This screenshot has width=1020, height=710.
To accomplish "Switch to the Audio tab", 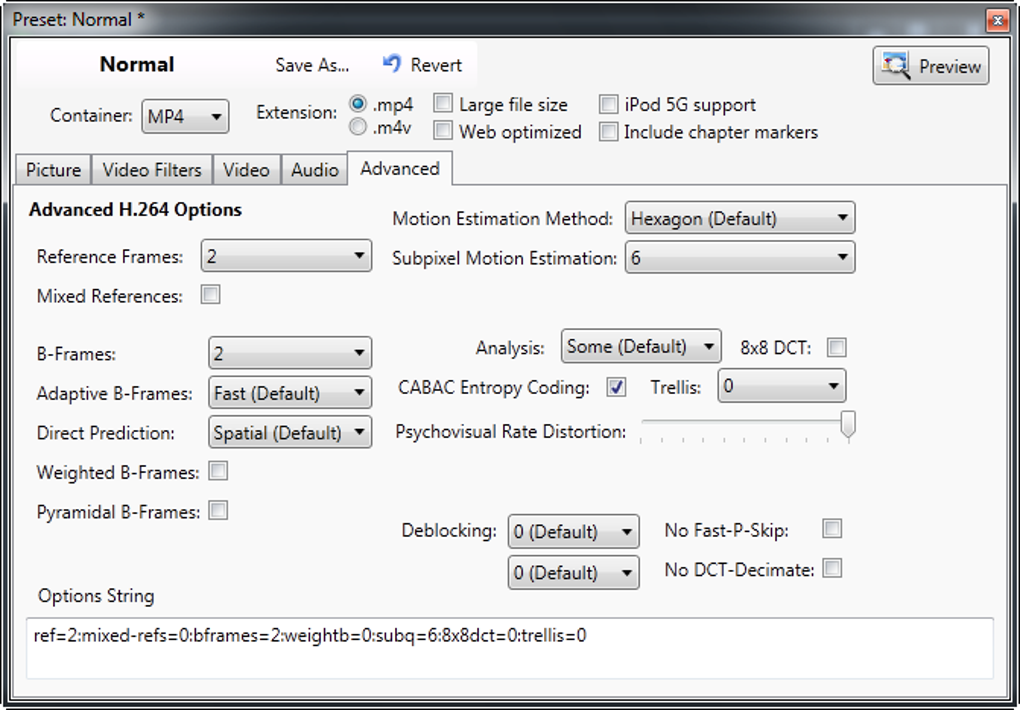I will click(x=314, y=169).
